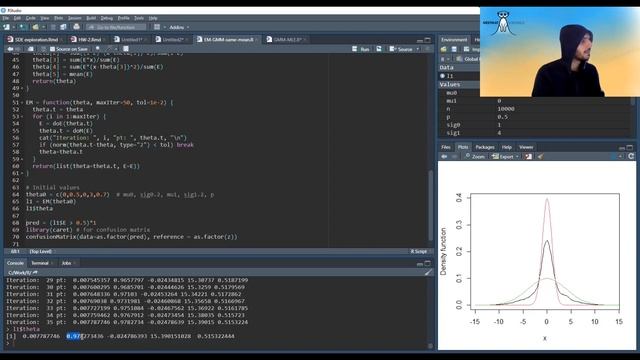This screenshot has width=640, height=360.
Task: Remove the current plot with the red X icon
Action: tap(529, 157)
